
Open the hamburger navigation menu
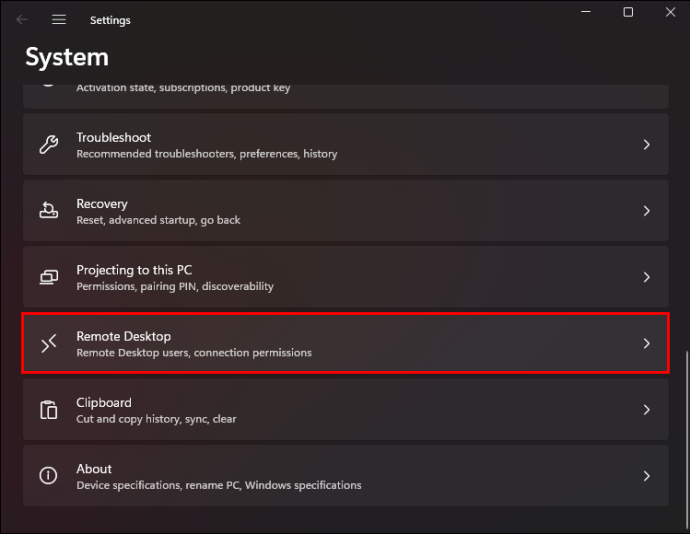(59, 20)
